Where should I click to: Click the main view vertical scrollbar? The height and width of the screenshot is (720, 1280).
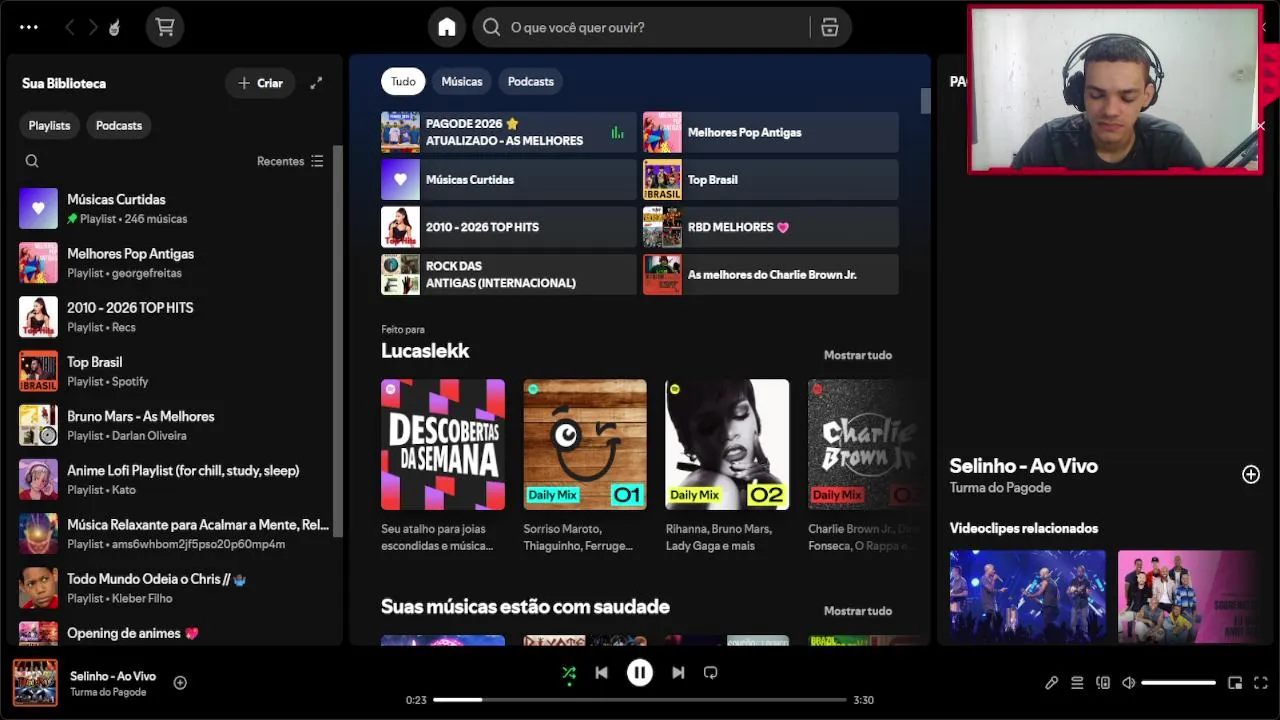(x=926, y=100)
